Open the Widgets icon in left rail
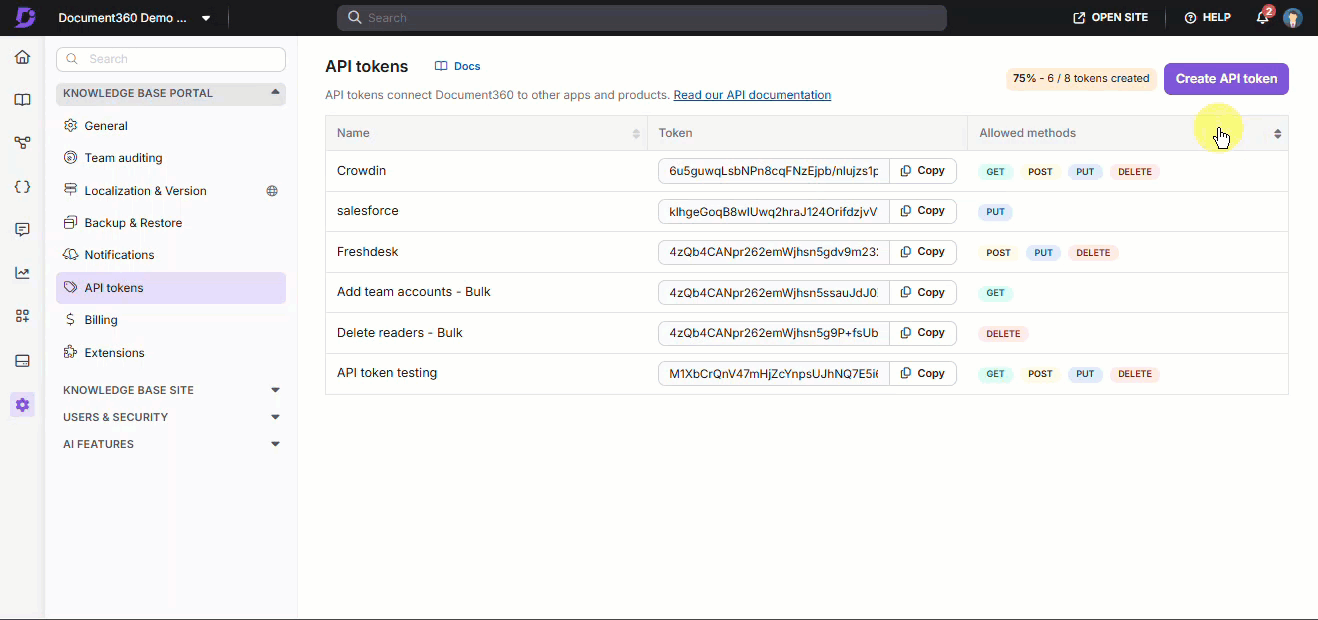This screenshot has width=1318, height=620. tap(22, 316)
